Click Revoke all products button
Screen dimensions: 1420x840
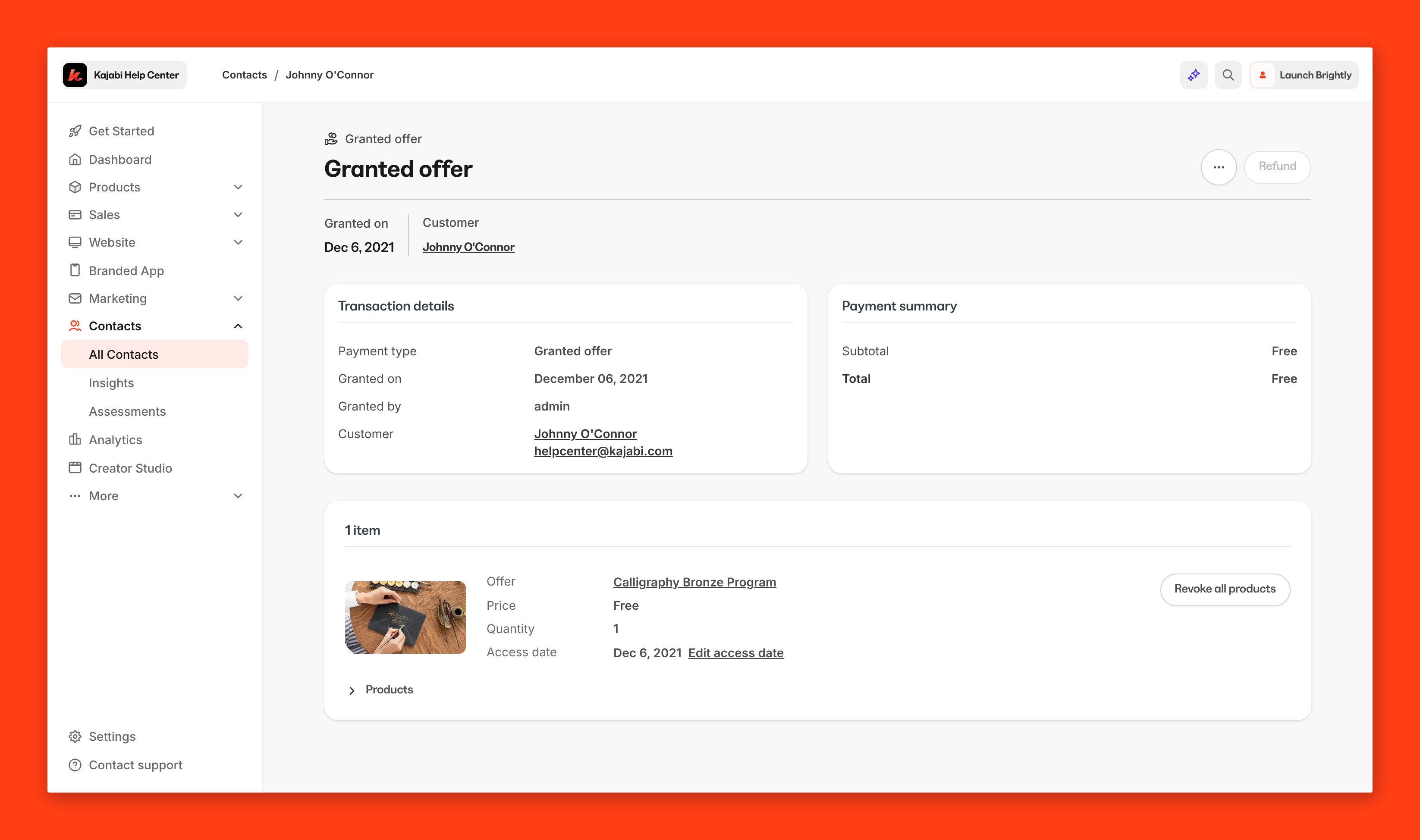tap(1225, 589)
